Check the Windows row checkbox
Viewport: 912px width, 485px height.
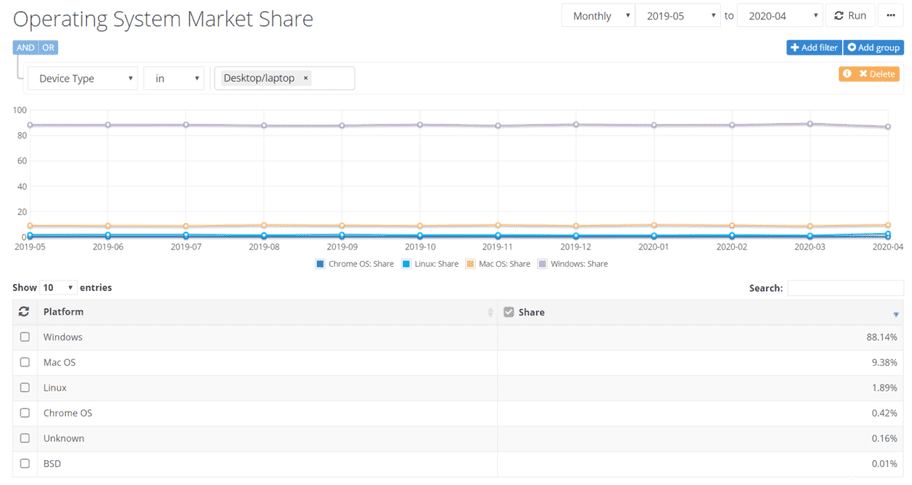click(25, 337)
